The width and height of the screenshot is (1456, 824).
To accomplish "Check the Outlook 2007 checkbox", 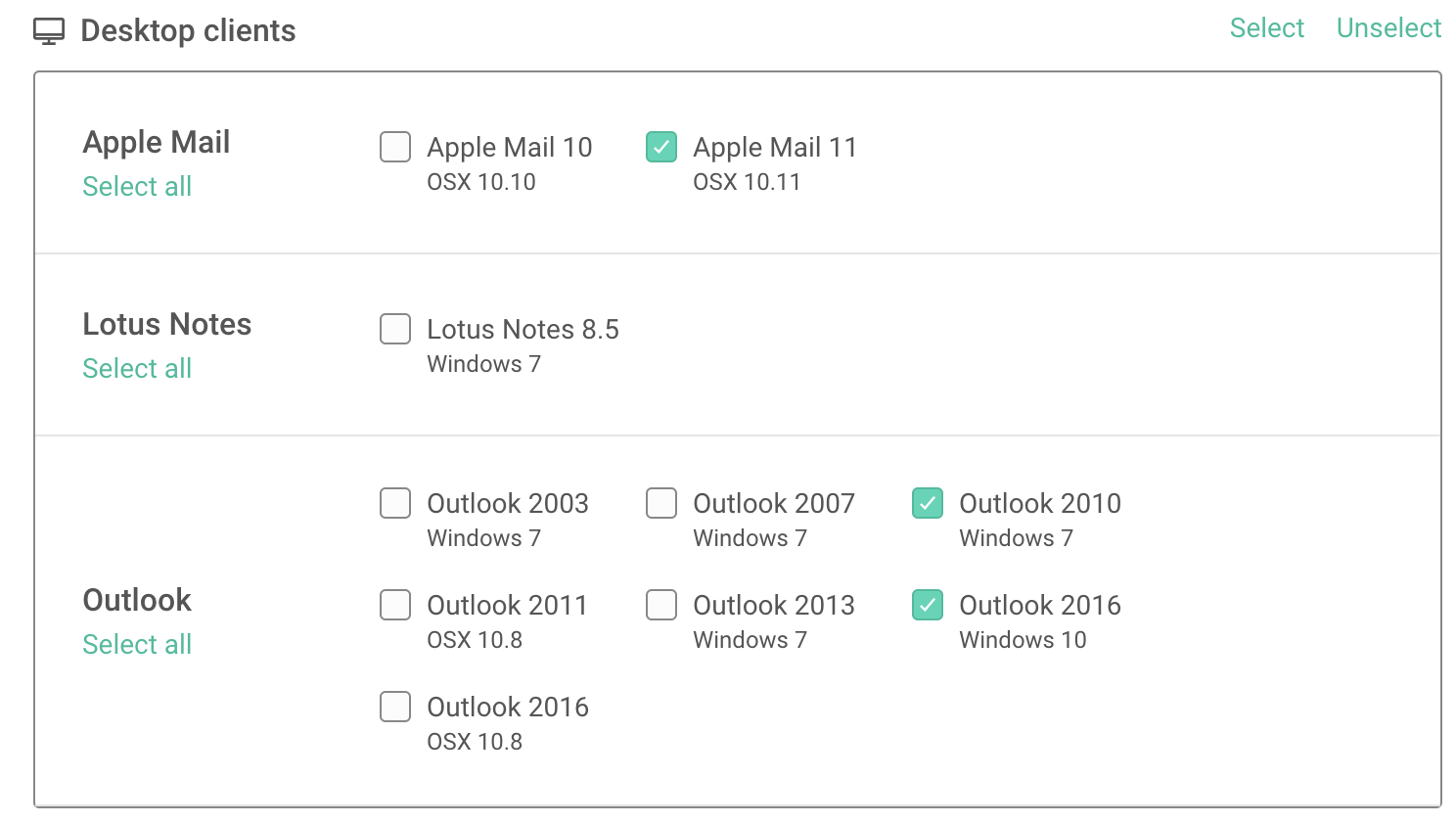I will (x=661, y=503).
